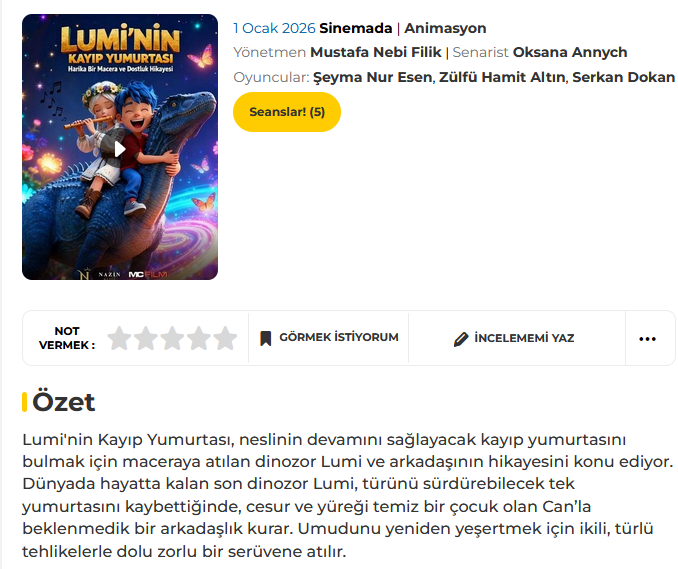Click the pencil icon to write review
Viewport: 678px width, 569px height.
(460, 339)
